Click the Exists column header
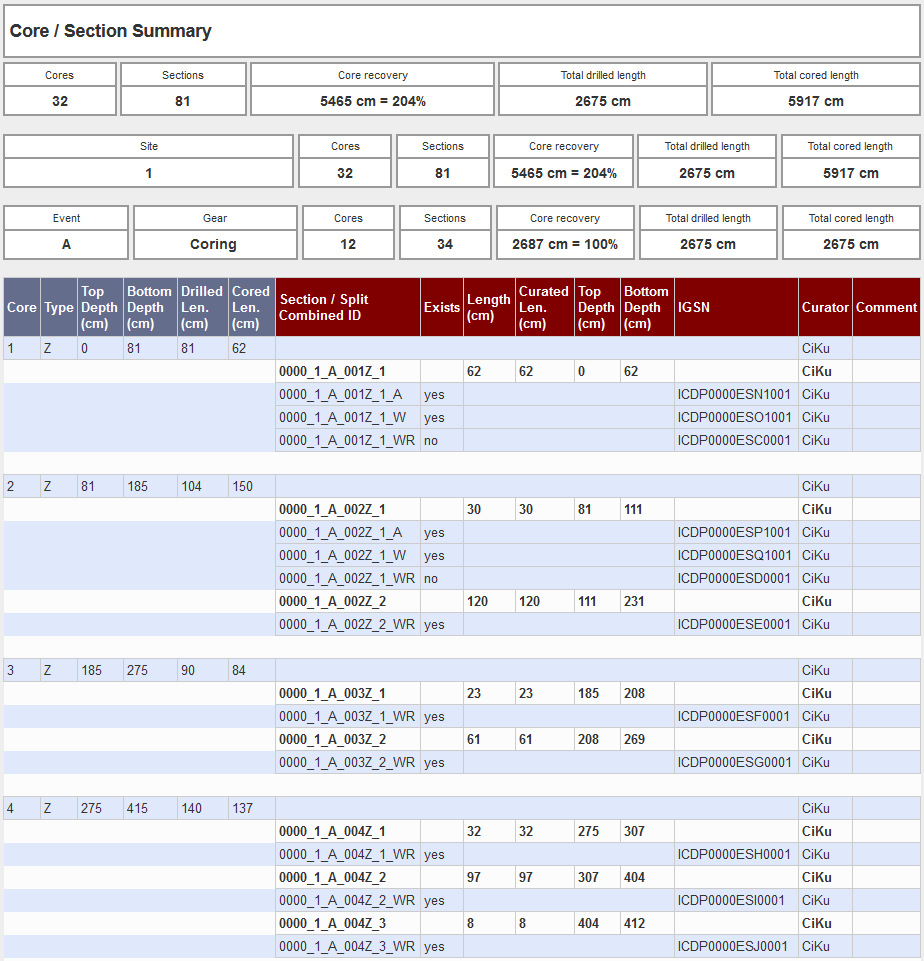Screen dimensions: 924x961 click(x=442, y=307)
